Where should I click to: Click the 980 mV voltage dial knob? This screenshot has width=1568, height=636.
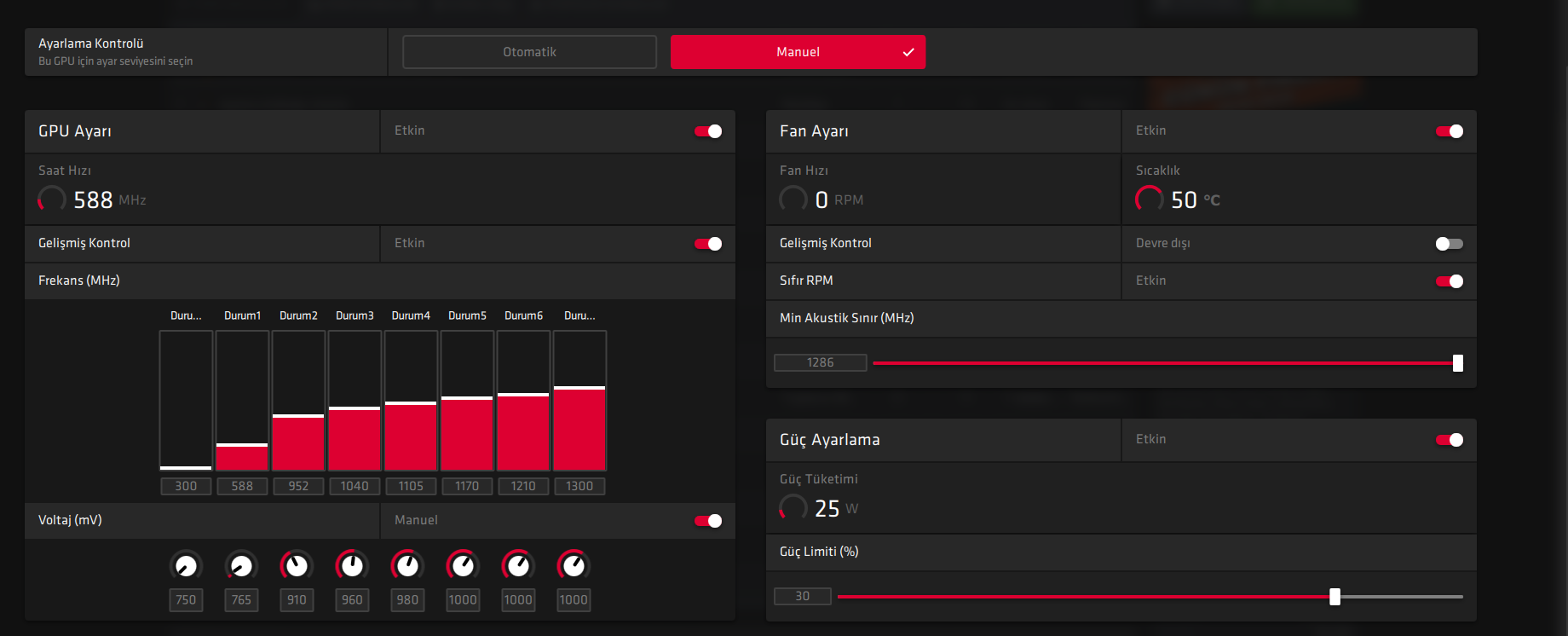coord(407,565)
